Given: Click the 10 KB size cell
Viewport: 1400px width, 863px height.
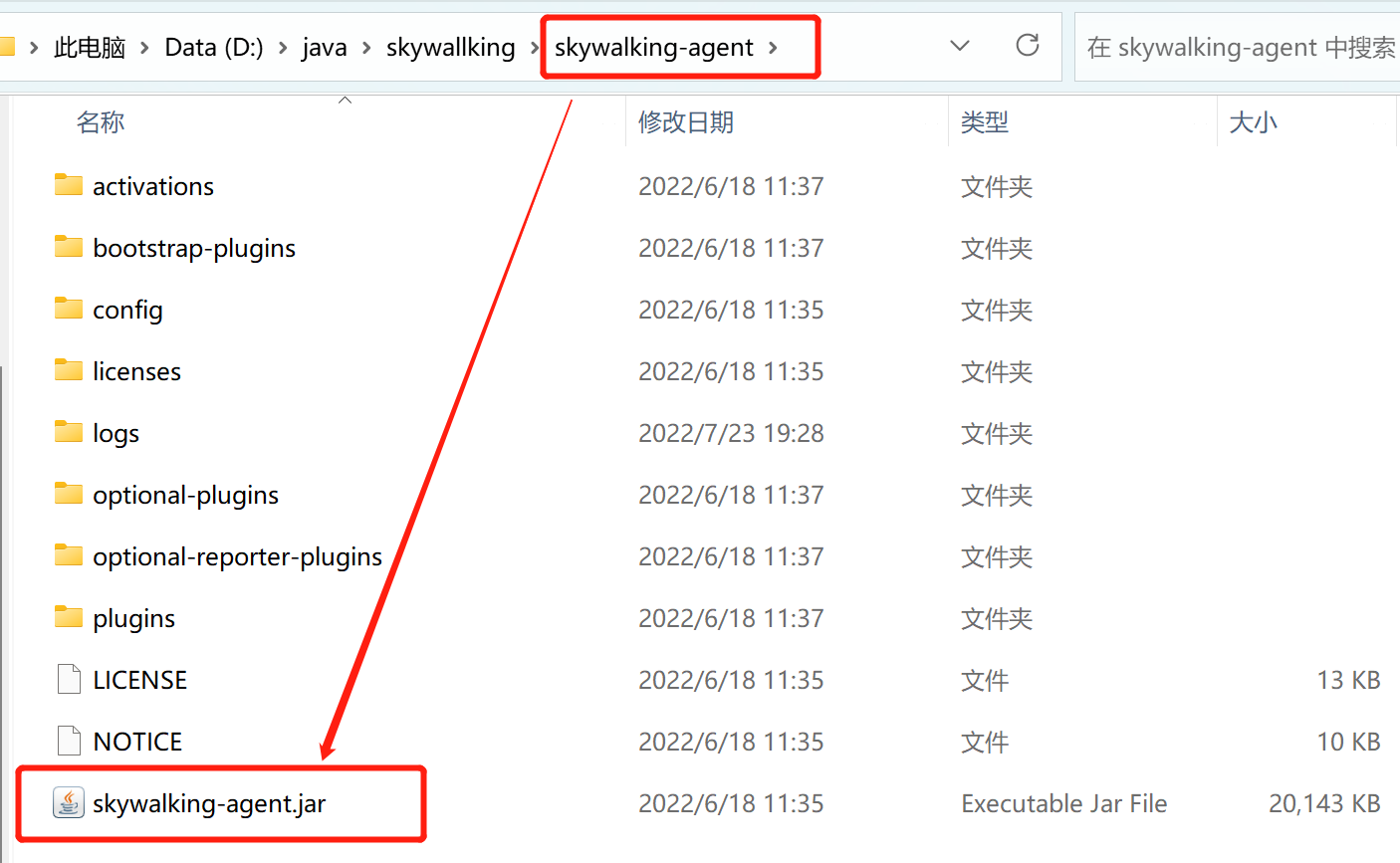Looking at the screenshot, I should coord(1348,742).
